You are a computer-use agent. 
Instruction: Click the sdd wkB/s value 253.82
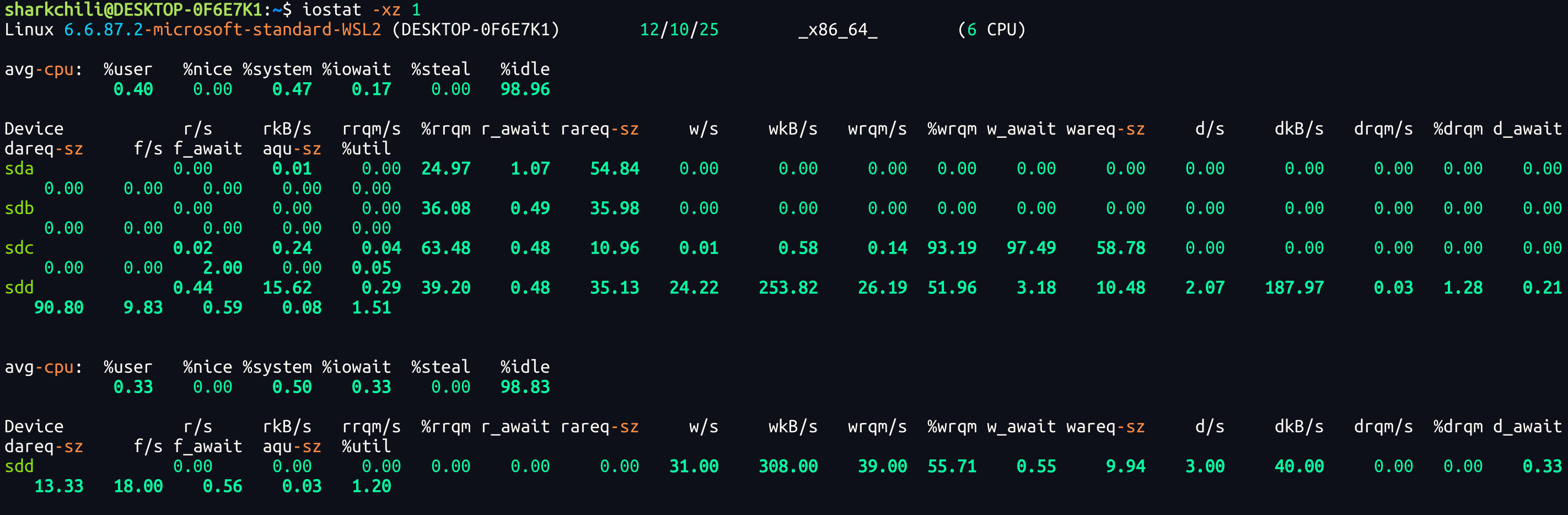(788, 288)
